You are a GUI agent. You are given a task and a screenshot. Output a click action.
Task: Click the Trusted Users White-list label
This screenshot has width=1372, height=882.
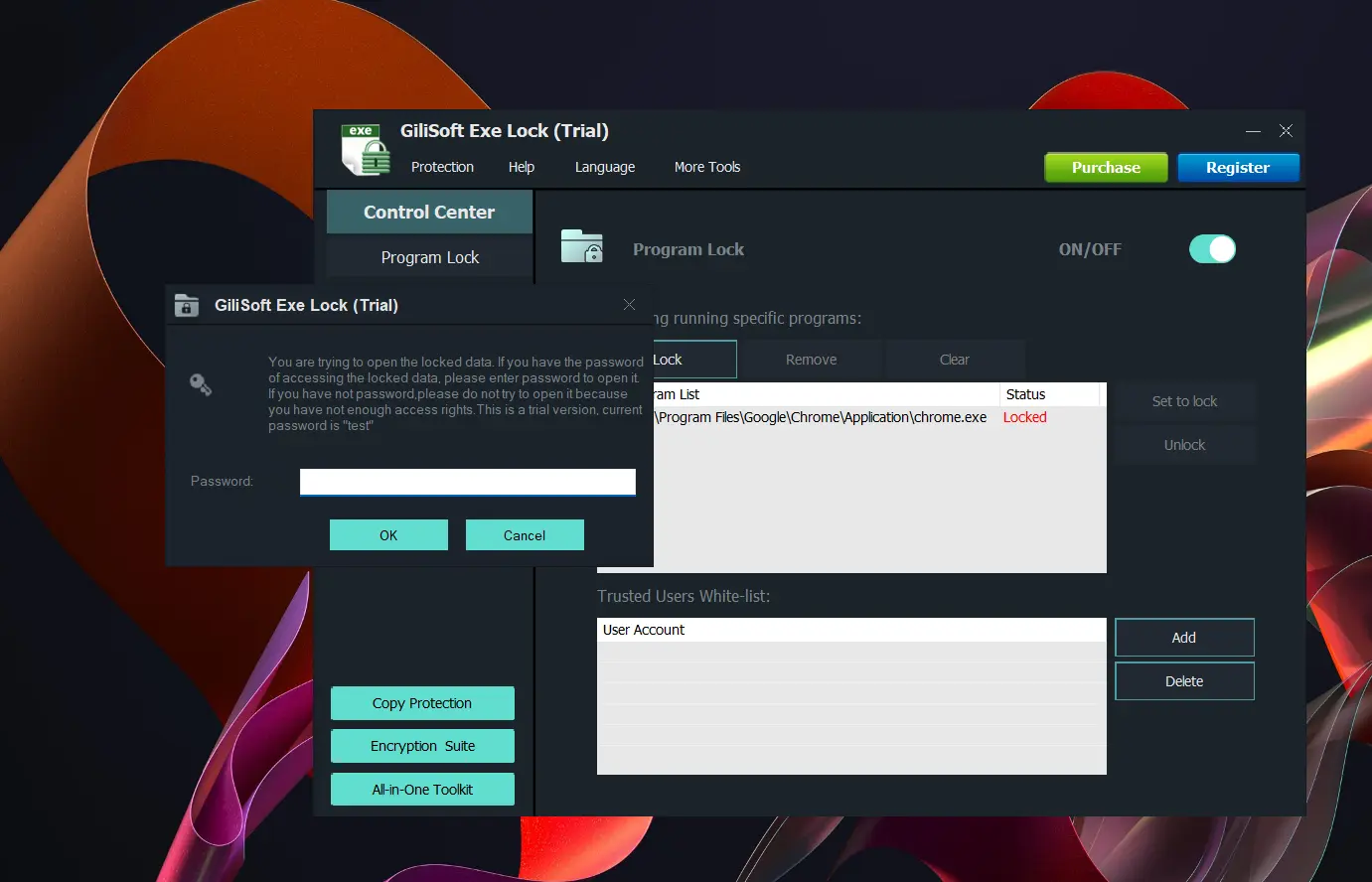click(684, 596)
